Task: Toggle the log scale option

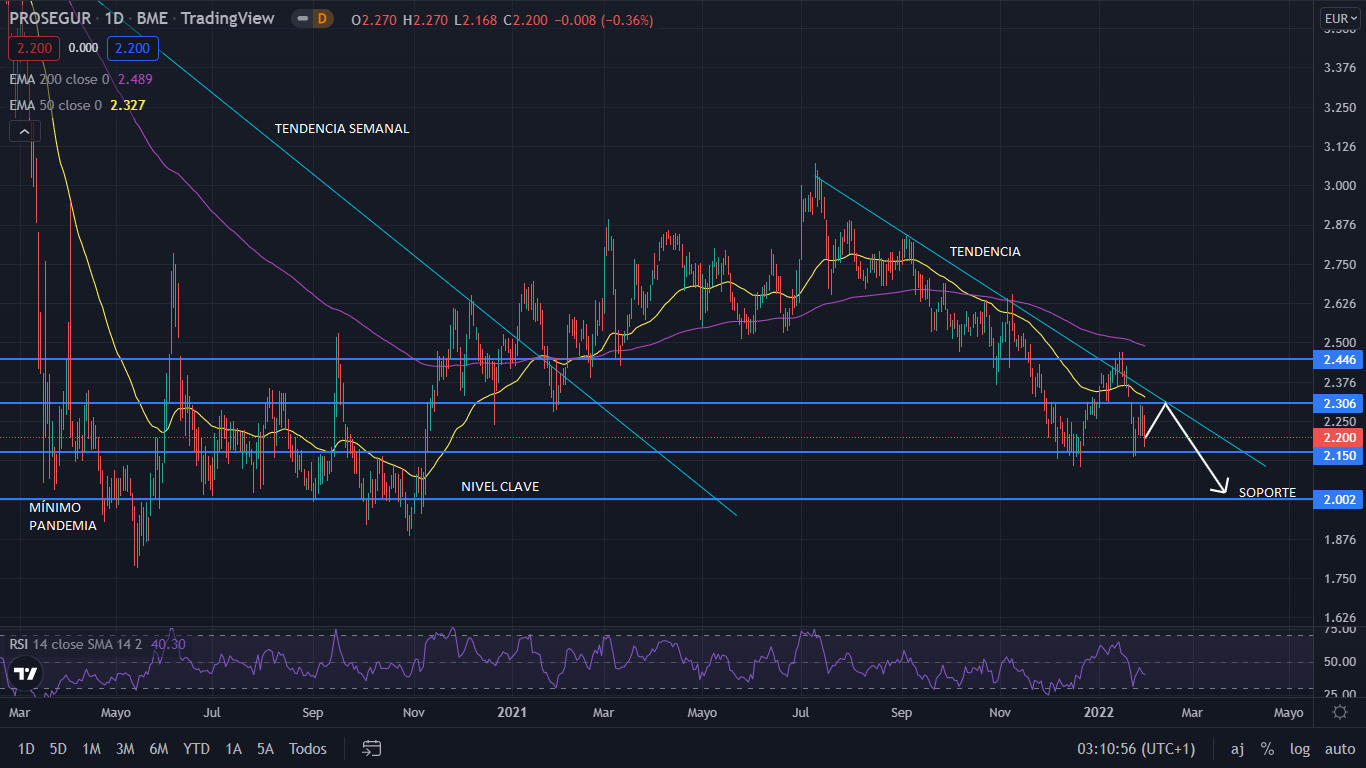Action: click(1299, 749)
